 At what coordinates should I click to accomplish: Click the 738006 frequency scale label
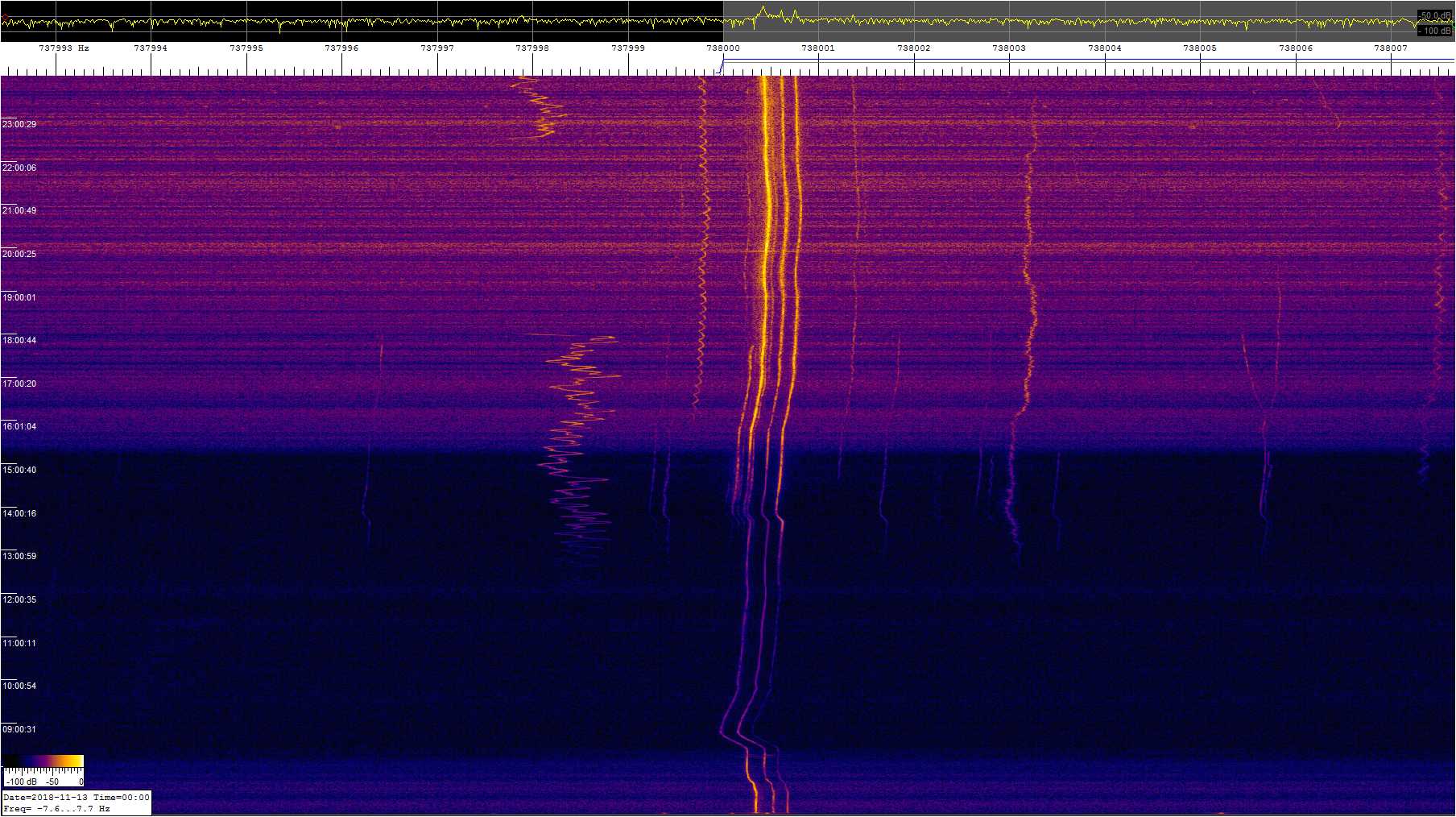[1296, 48]
